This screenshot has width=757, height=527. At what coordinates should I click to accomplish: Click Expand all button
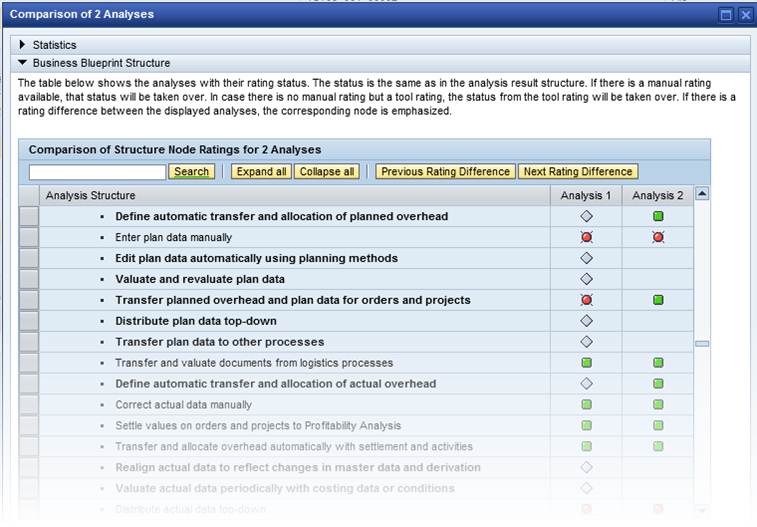click(261, 172)
